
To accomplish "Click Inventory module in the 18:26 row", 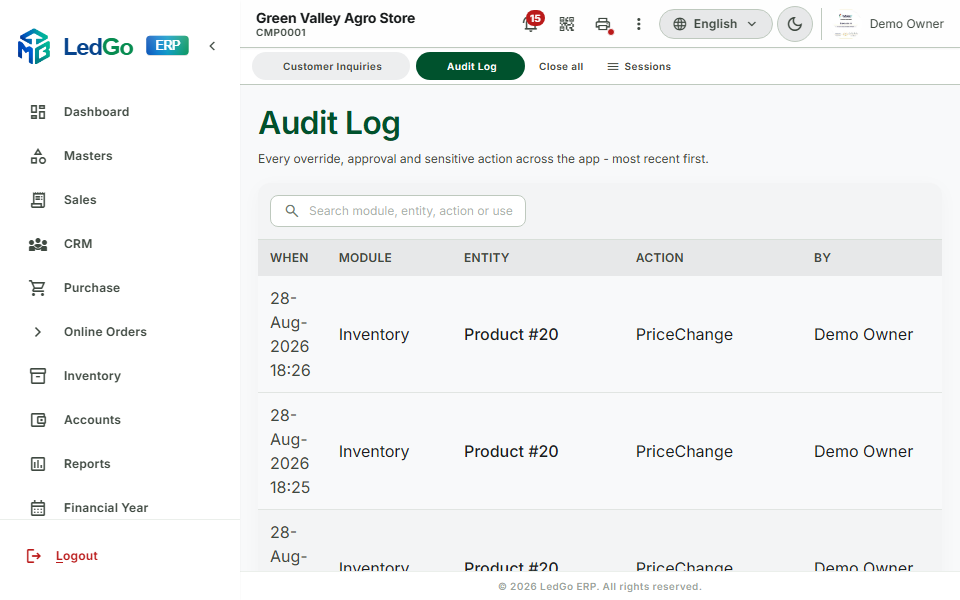I will coord(374,335).
